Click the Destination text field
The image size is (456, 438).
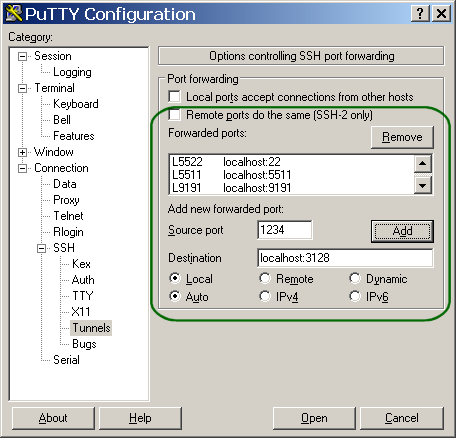[x=345, y=258]
